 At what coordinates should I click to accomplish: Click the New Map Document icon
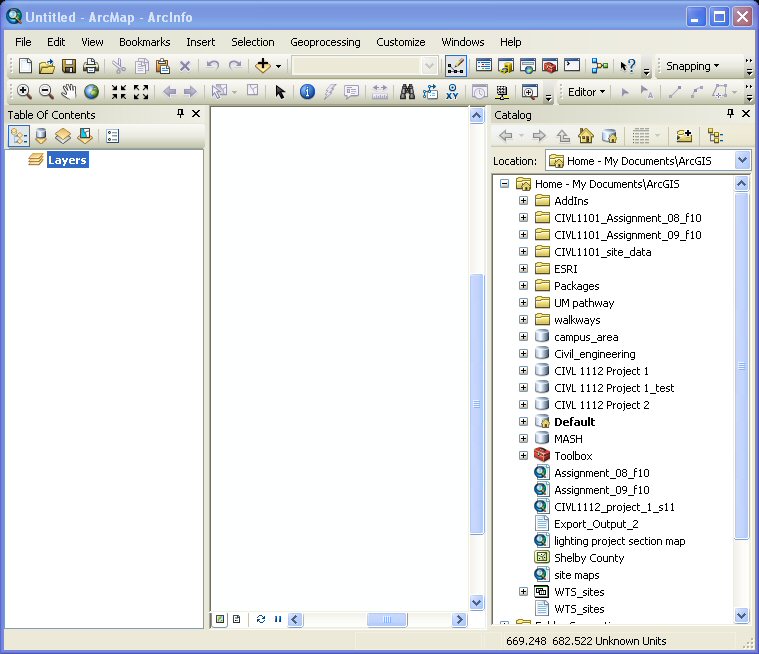tap(25, 66)
